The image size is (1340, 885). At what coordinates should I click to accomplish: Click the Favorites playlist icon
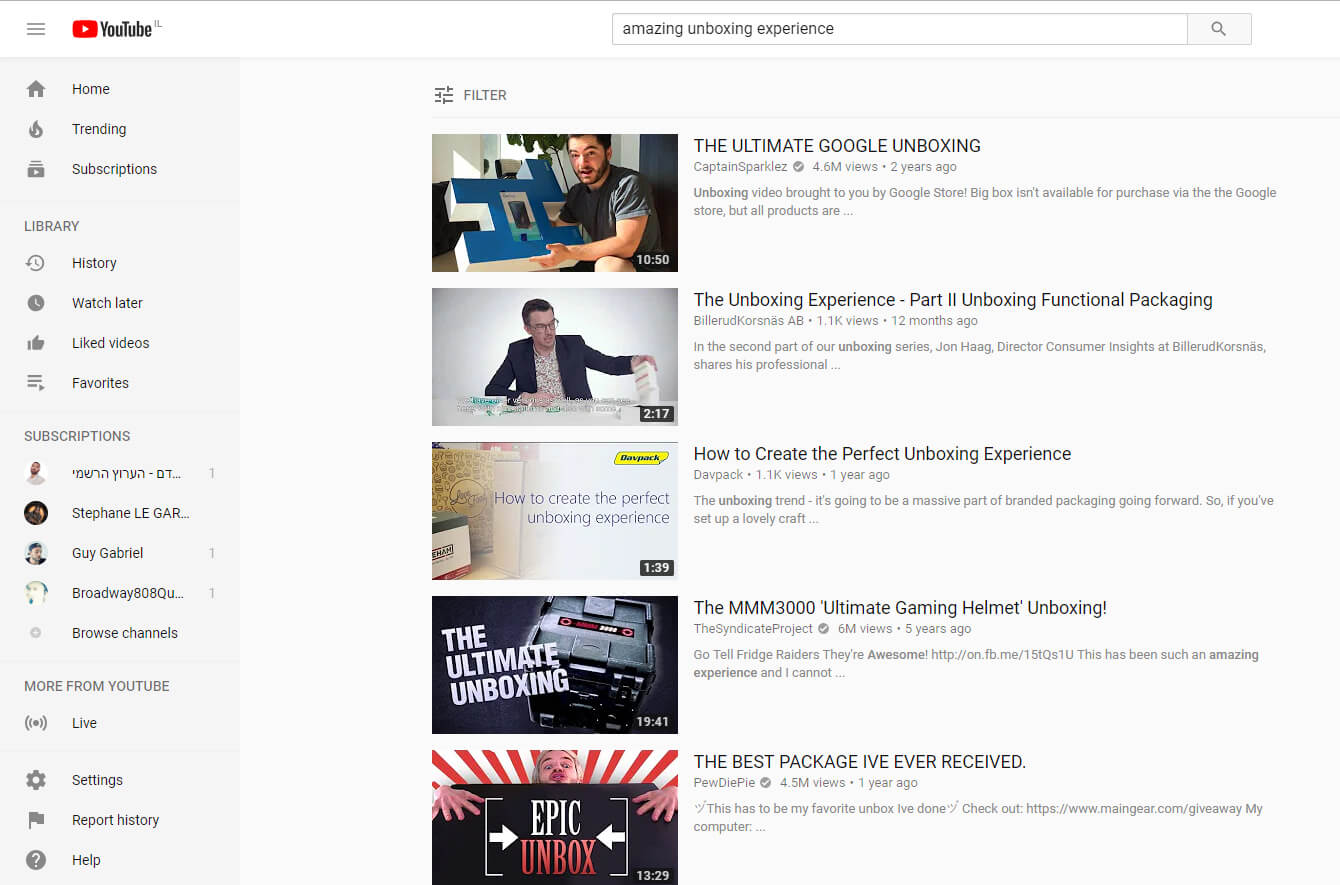click(x=36, y=383)
